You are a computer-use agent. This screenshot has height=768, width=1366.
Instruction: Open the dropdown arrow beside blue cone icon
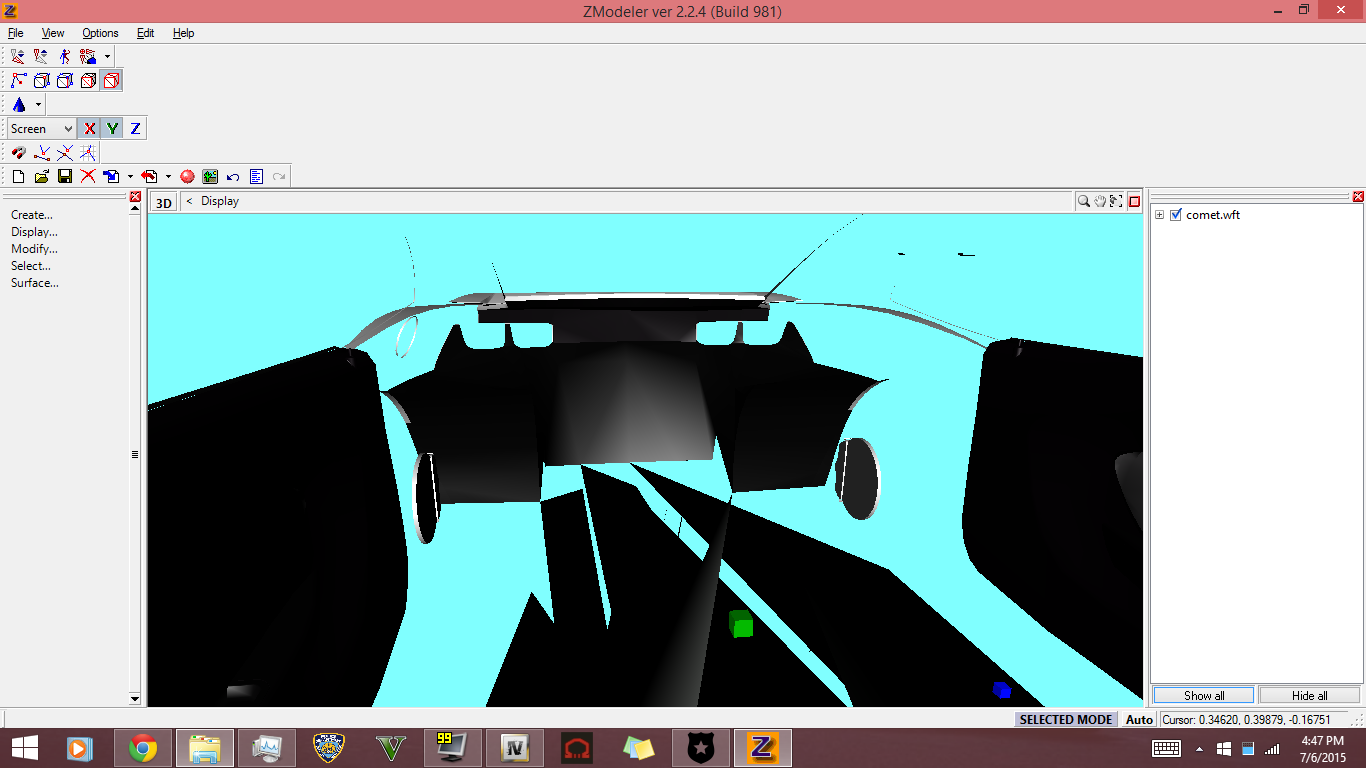pos(38,105)
